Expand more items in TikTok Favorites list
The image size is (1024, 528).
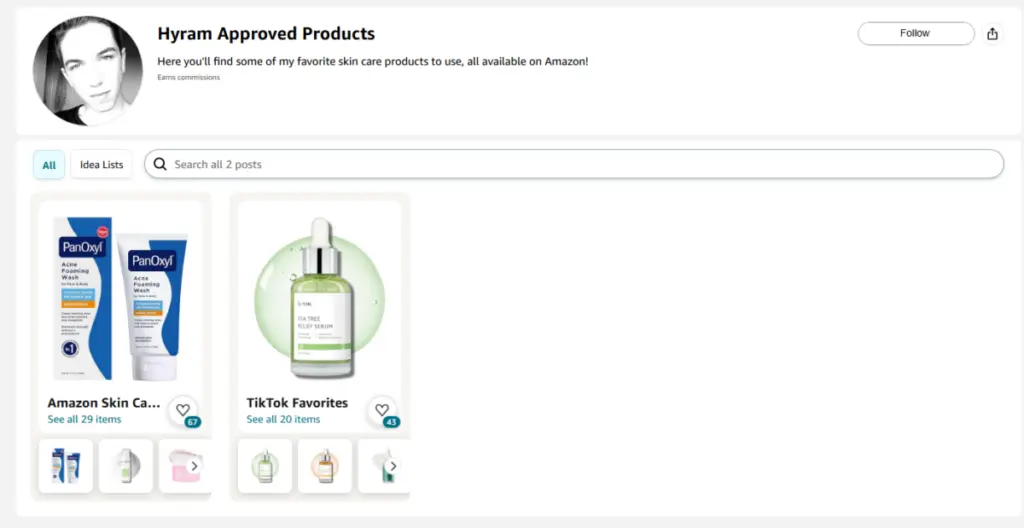tap(393, 466)
